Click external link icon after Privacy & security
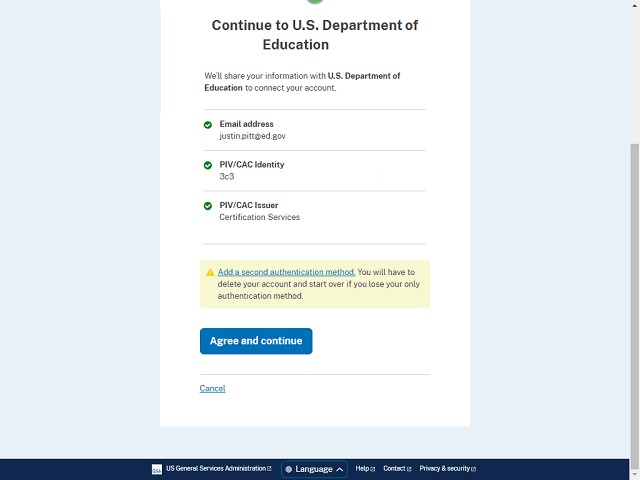This screenshot has width=640, height=480. point(473,469)
